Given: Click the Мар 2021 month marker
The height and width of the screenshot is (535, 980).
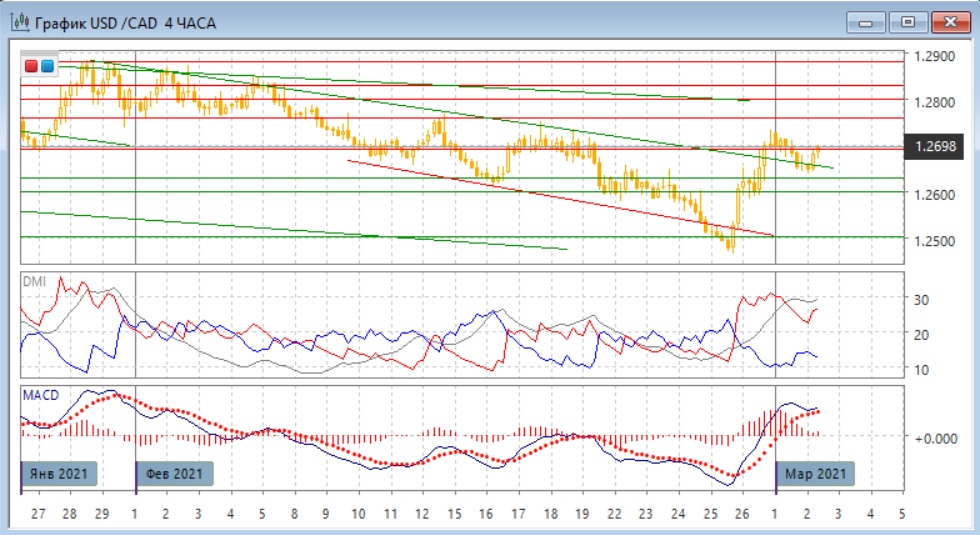Looking at the screenshot, I should (816, 474).
